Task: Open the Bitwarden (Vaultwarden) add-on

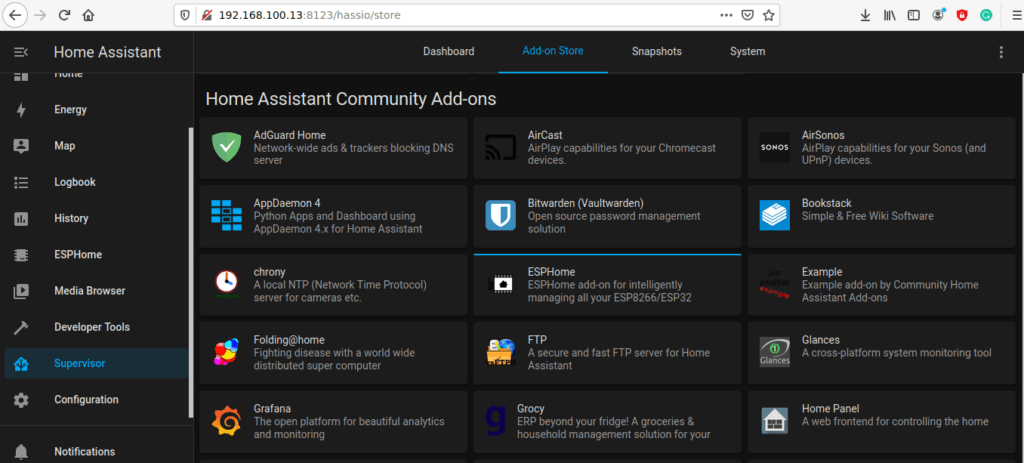Action: pyautogui.click(x=607, y=216)
